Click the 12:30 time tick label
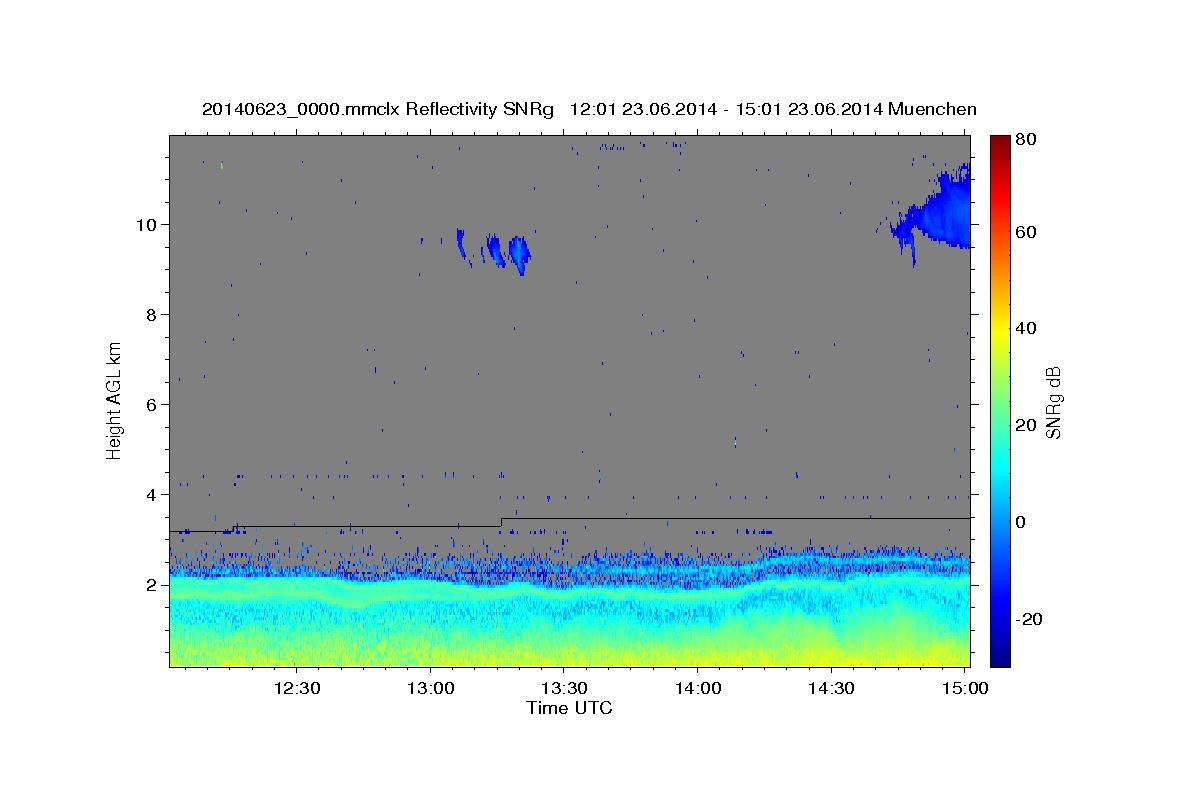 pyautogui.click(x=296, y=688)
